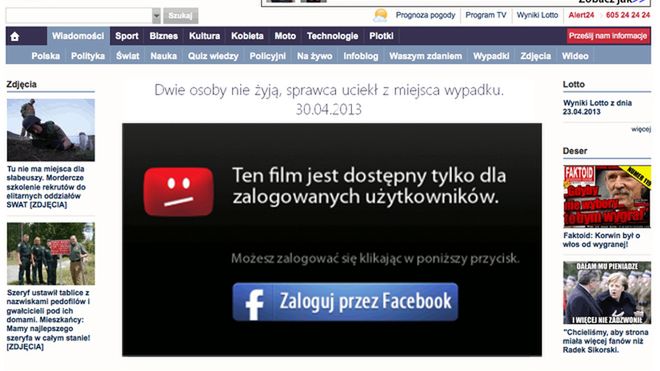Open the Plotki section
660x371 pixels.
point(381,36)
